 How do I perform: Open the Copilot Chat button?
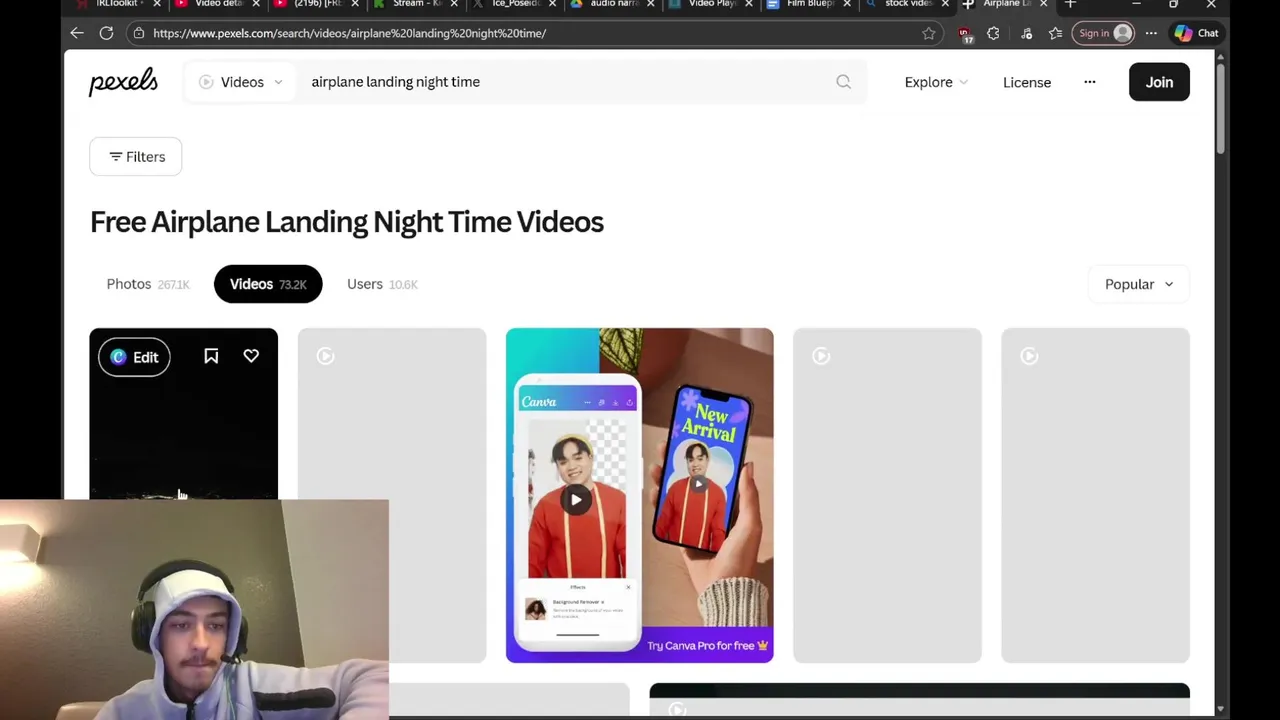1196,33
